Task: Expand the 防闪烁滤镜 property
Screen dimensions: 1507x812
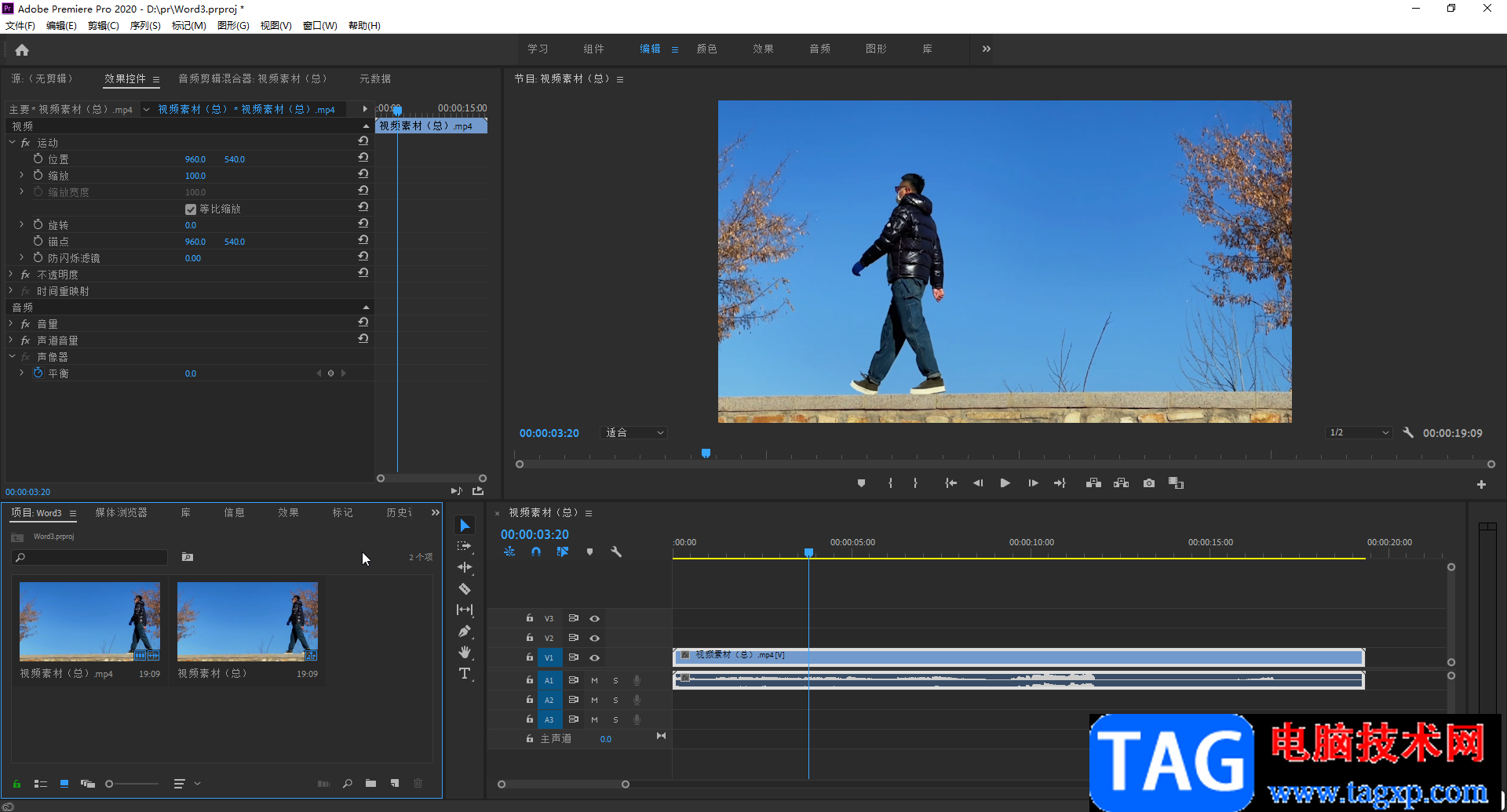Action: click(x=22, y=257)
